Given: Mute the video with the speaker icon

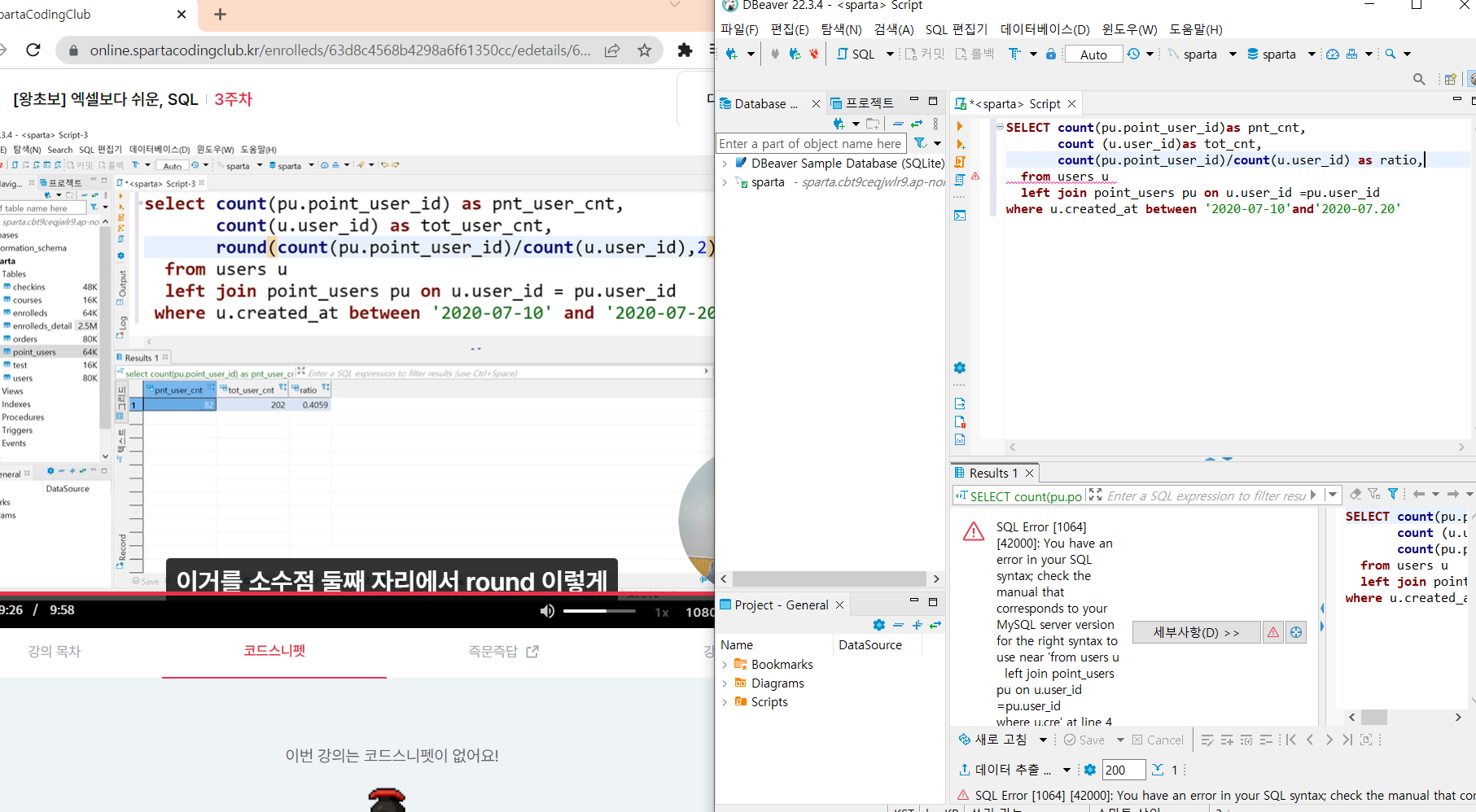Looking at the screenshot, I should (x=547, y=611).
